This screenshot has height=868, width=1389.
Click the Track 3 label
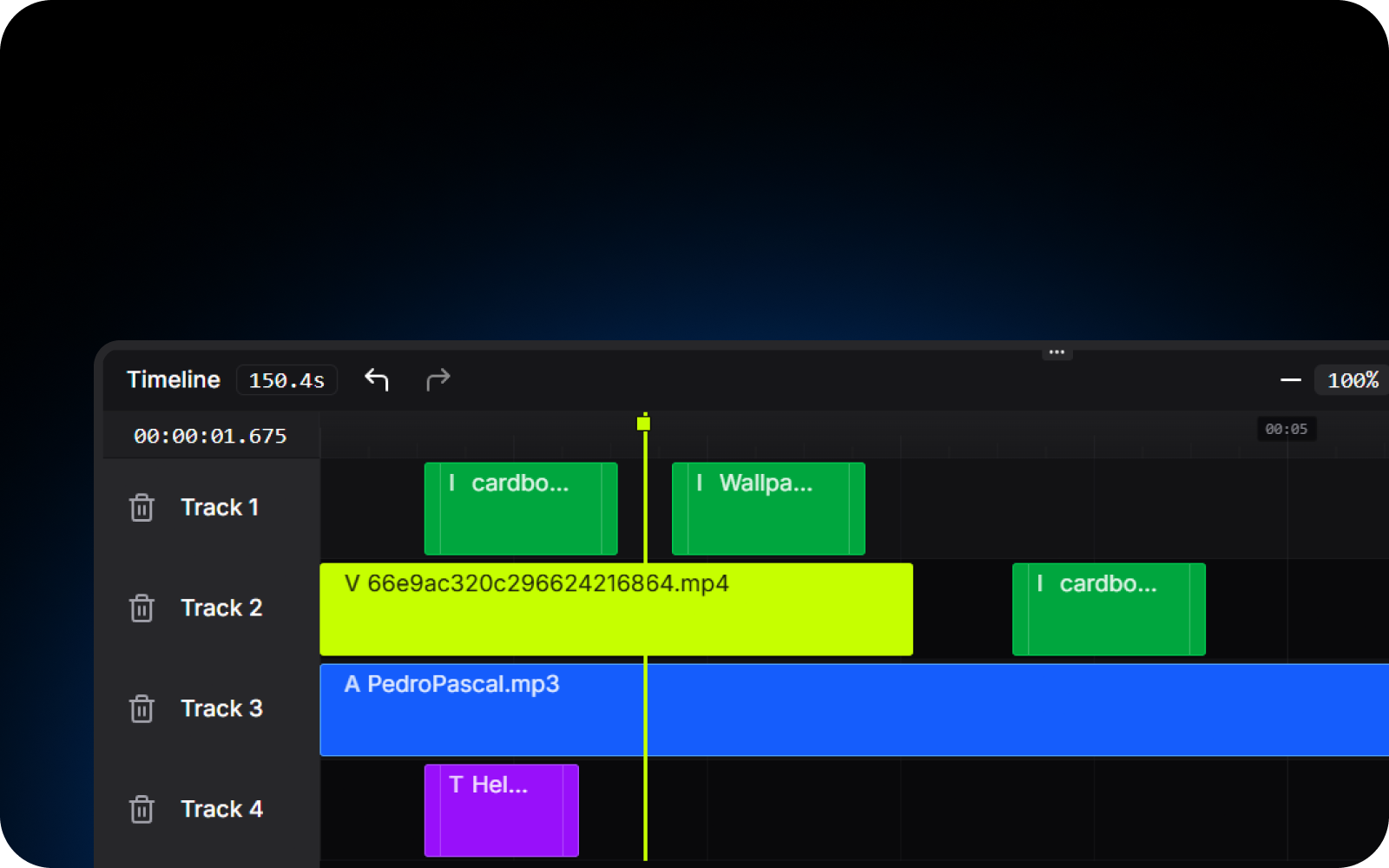tap(221, 709)
